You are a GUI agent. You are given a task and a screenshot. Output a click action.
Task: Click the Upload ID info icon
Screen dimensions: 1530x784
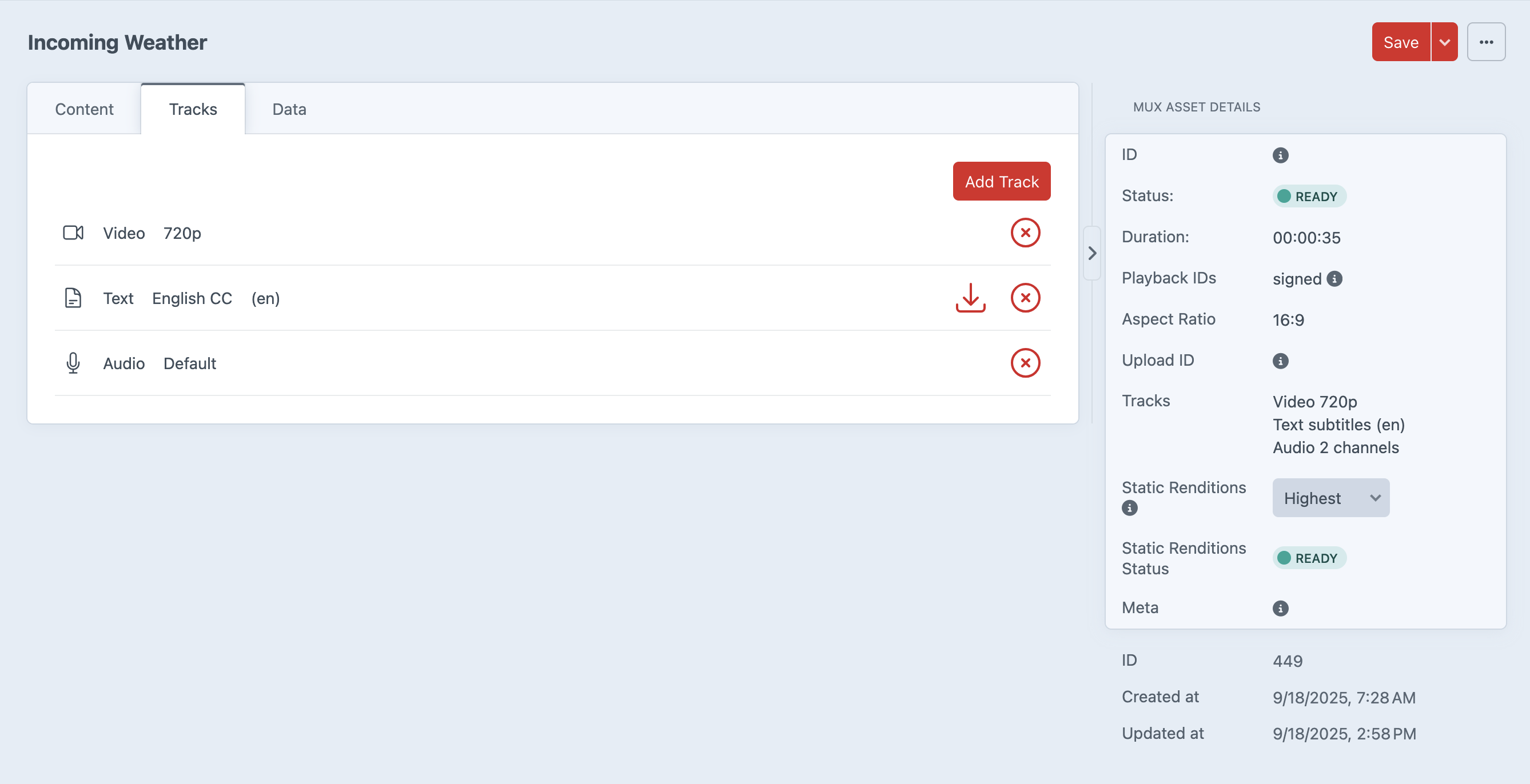coord(1280,361)
